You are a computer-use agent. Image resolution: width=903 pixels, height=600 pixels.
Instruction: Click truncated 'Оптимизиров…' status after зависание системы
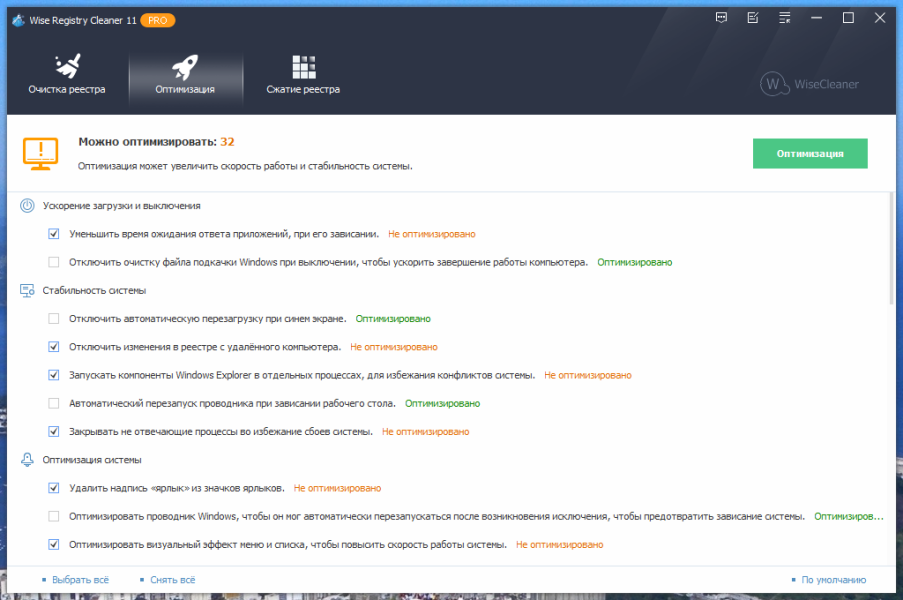coord(848,516)
